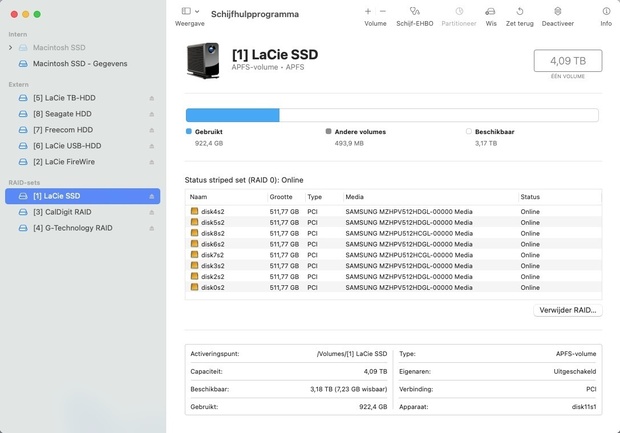The image size is (620, 433).
Task: Click the Zet terug restore icon
Action: pos(520,11)
